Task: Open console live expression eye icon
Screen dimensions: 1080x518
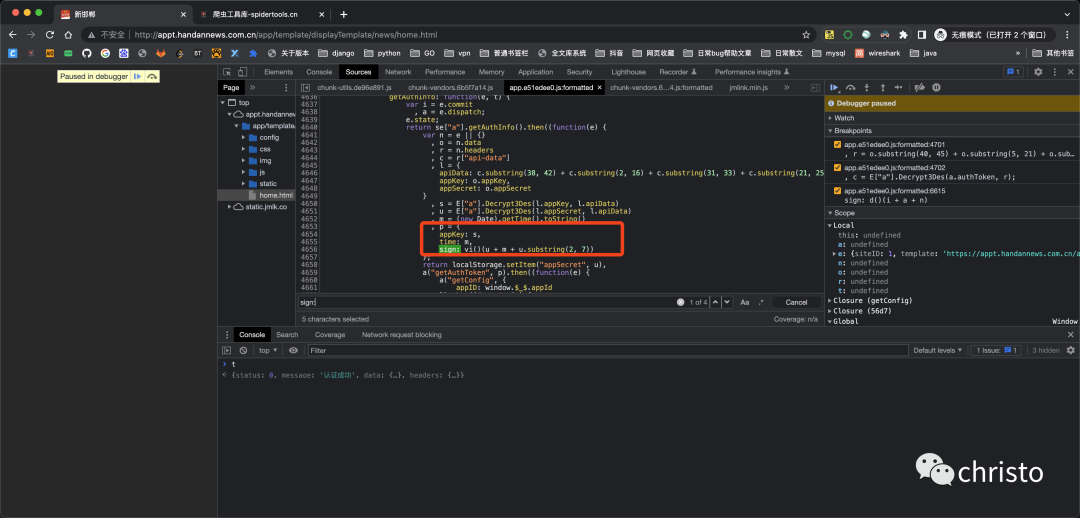Action: [293, 350]
